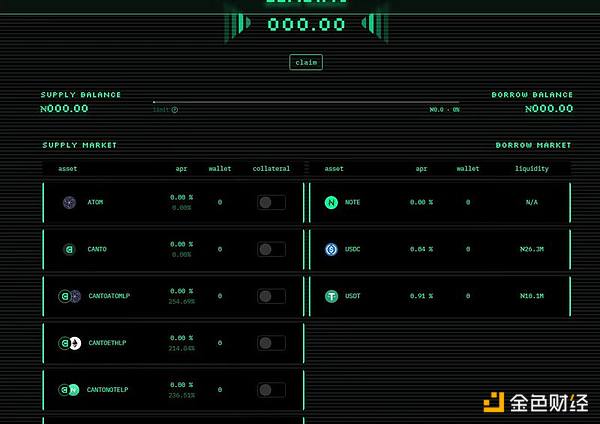
Task: Click the BORROW MARKET heading
Action: [x=533, y=145]
